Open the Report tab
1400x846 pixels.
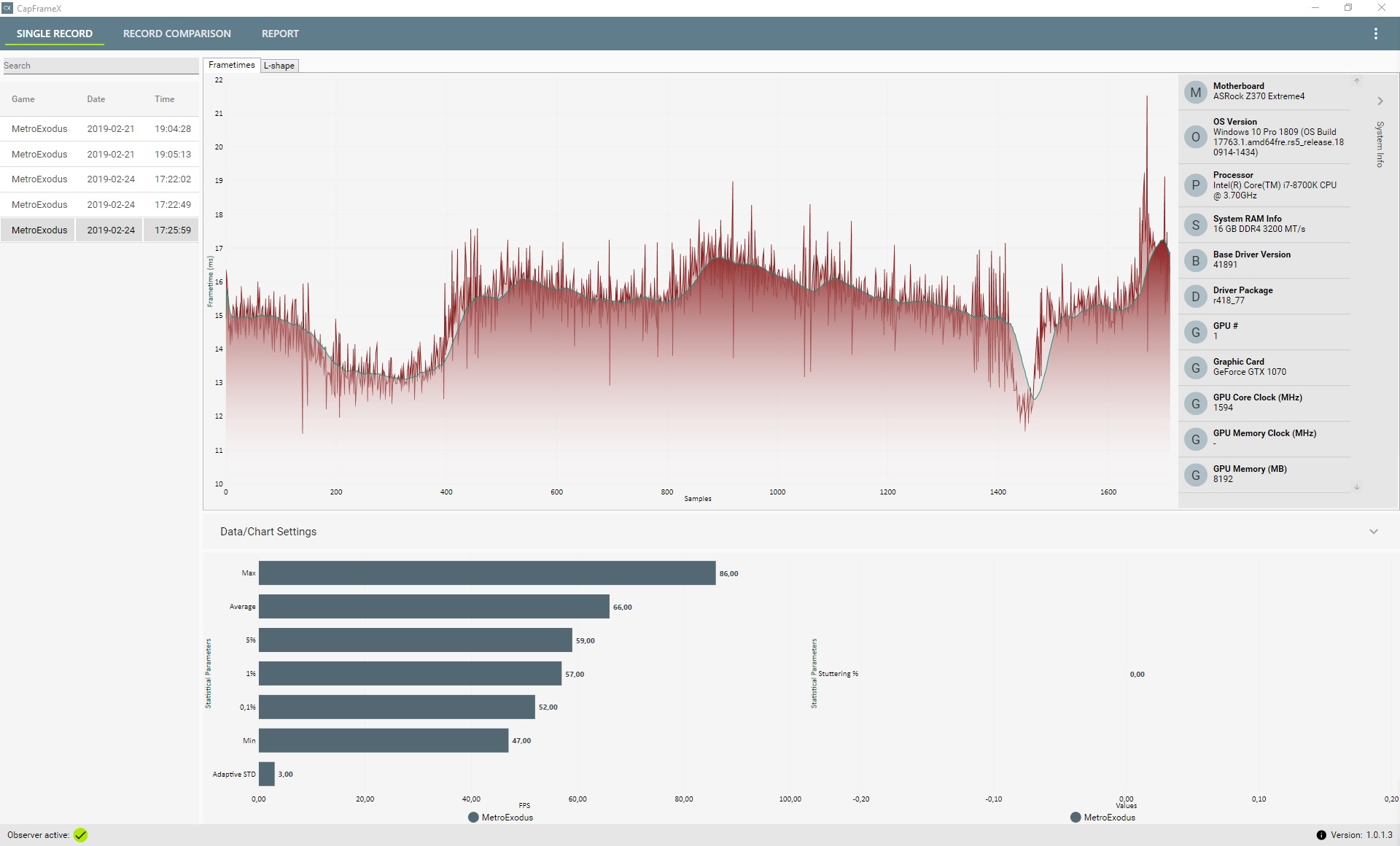(280, 34)
